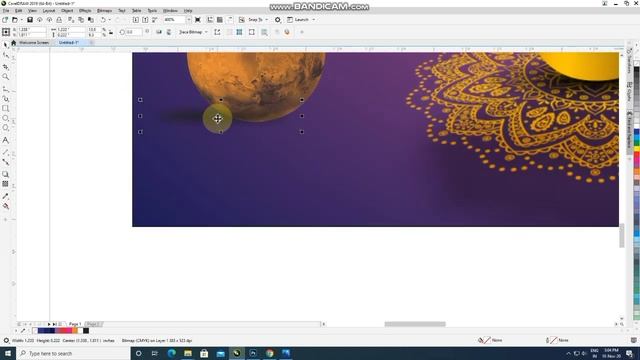Click the Open file icon

[15, 20]
